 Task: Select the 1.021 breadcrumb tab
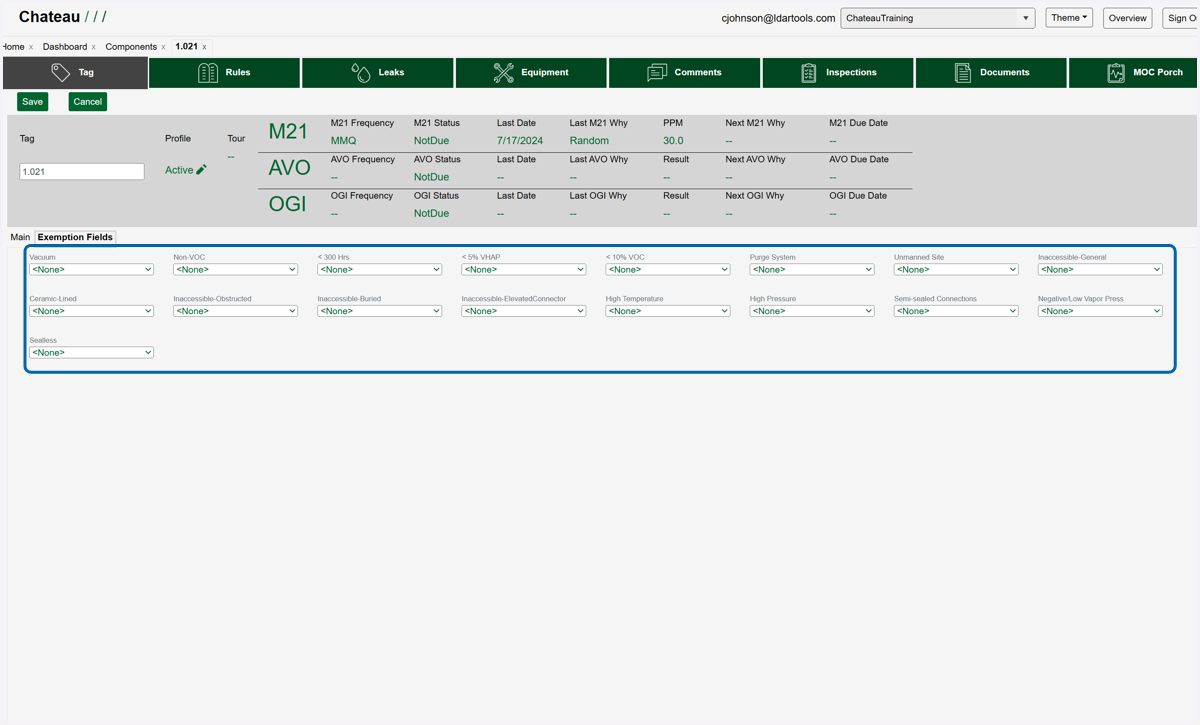pyautogui.click(x=187, y=47)
